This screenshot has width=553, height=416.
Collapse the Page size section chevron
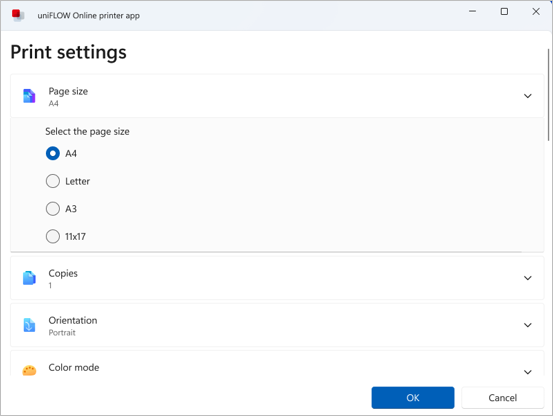(528, 96)
